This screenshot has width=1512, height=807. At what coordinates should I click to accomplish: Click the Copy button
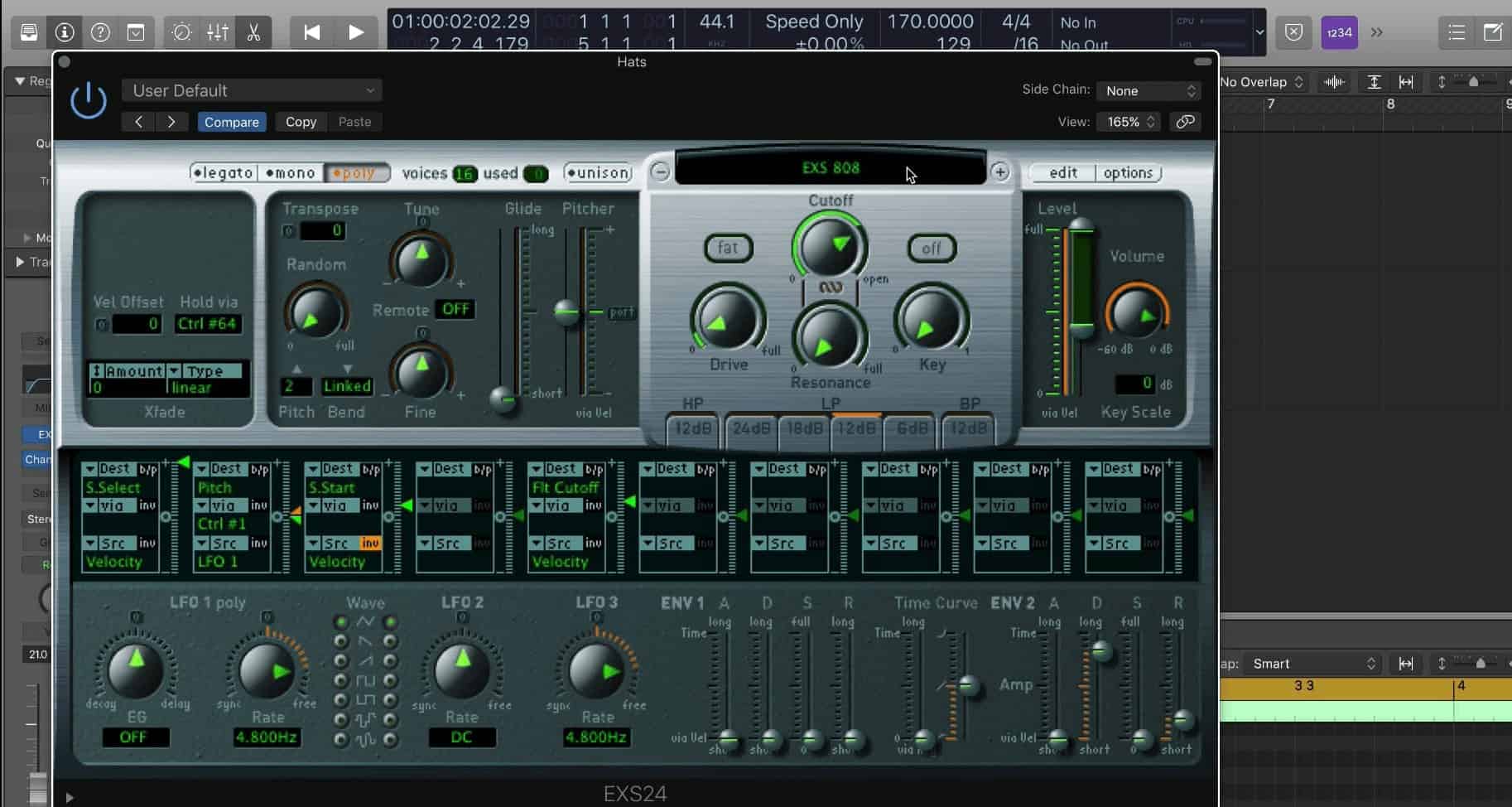point(301,122)
